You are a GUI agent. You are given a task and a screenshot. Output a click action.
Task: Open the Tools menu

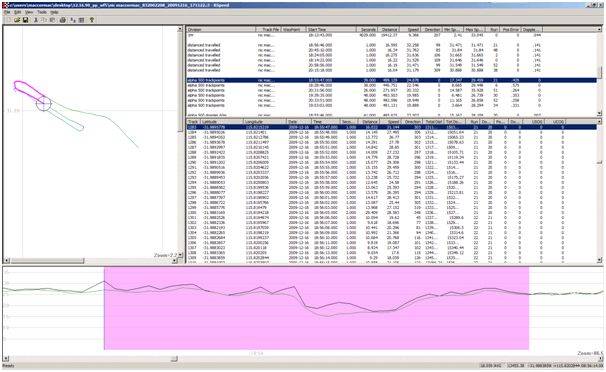[42, 12]
